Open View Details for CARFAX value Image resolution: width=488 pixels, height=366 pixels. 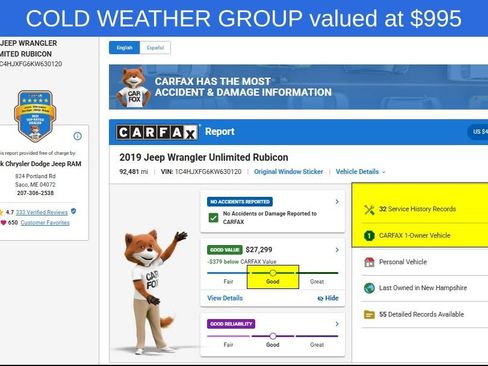point(225,298)
